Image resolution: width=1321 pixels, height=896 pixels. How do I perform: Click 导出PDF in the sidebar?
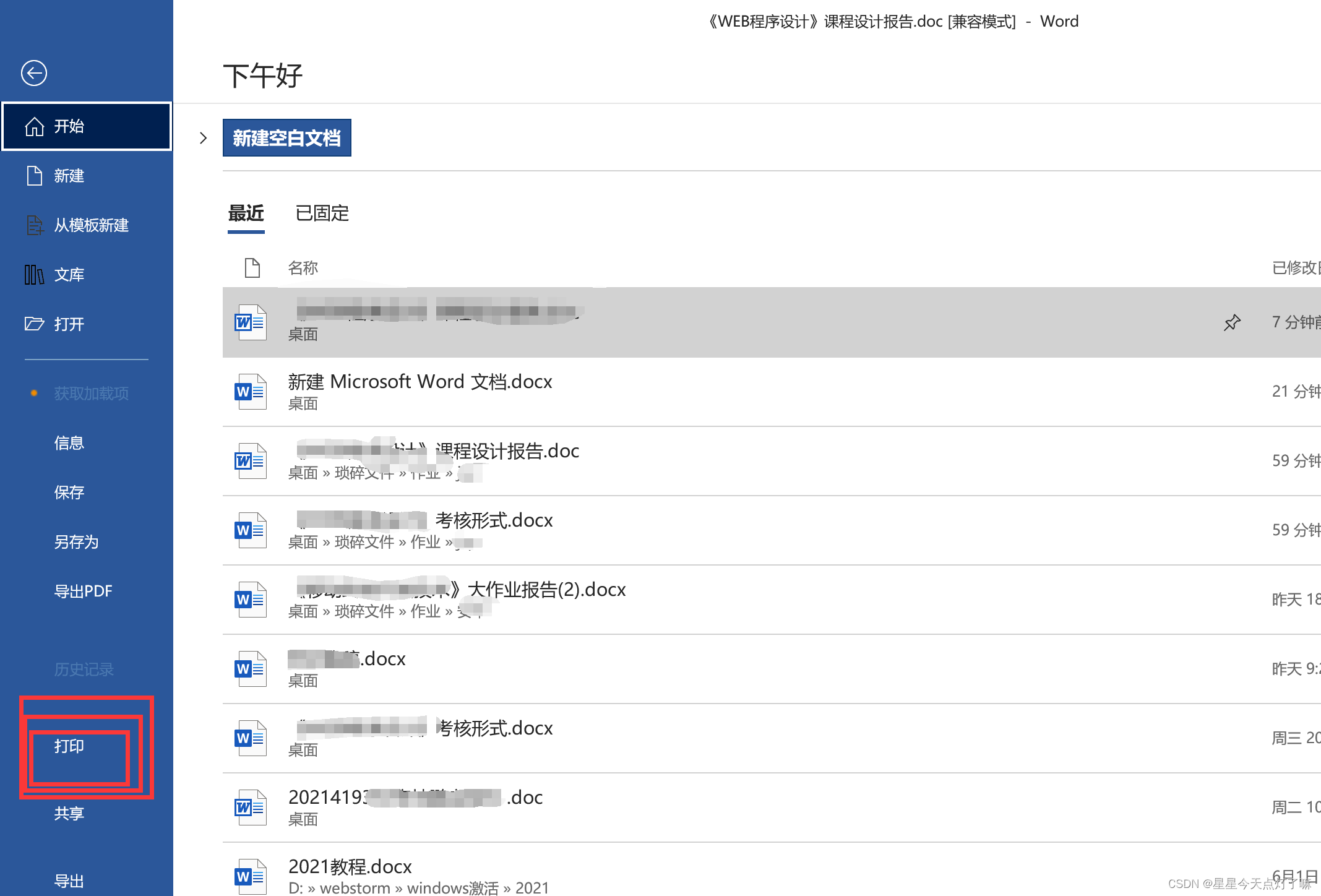click(83, 592)
